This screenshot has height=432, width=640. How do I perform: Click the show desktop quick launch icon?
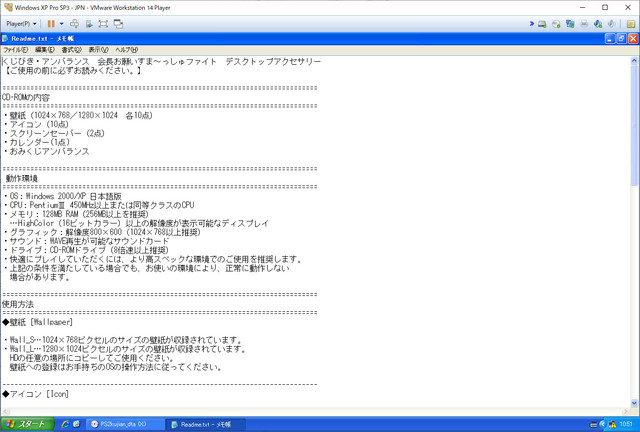(x=76, y=424)
